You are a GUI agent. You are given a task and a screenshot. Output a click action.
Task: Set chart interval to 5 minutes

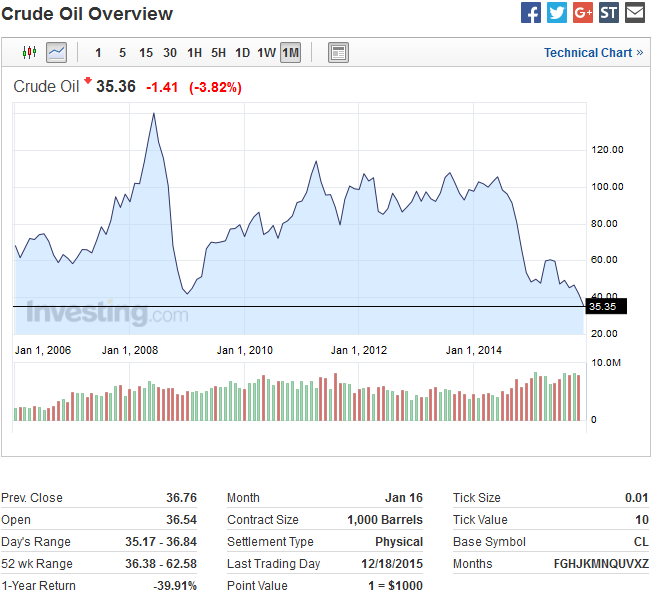(x=122, y=53)
